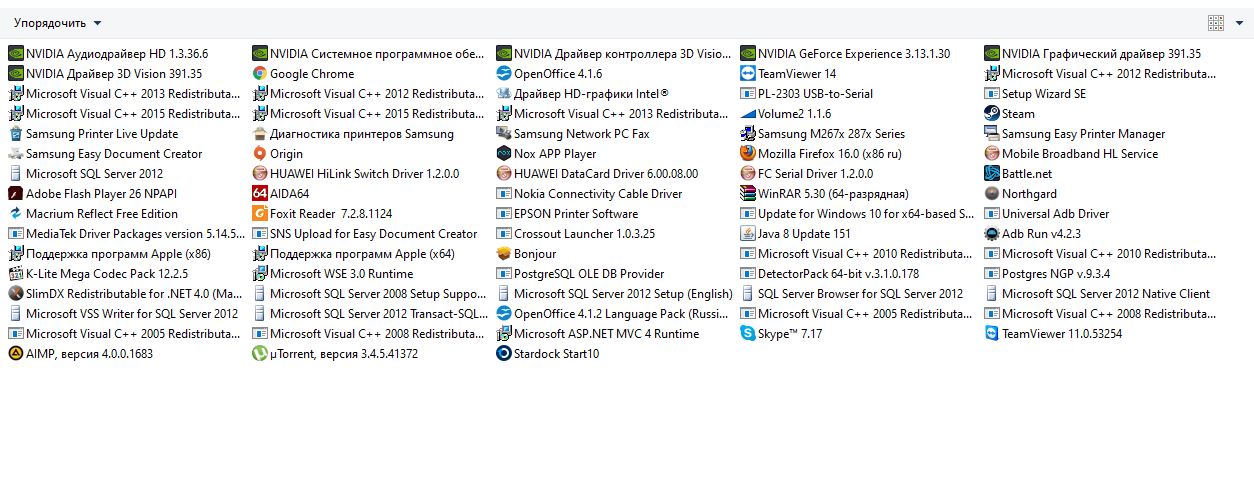Viewport: 1254px width, 495px height.
Task: Click Setup Wizard SE entry
Action: [1035, 94]
